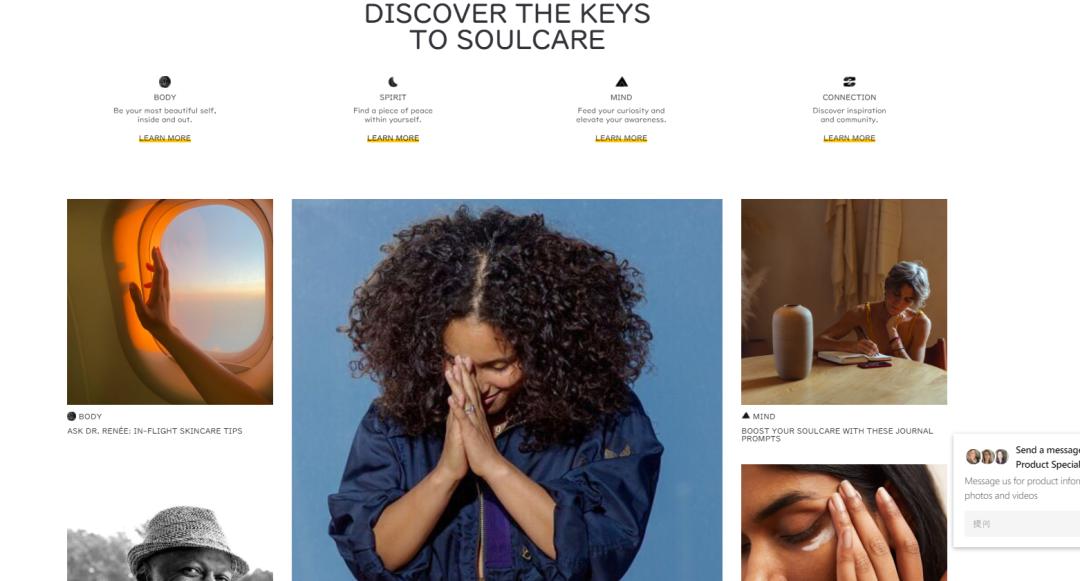Click the Spirit crescent moon icon

click(x=393, y=81)
